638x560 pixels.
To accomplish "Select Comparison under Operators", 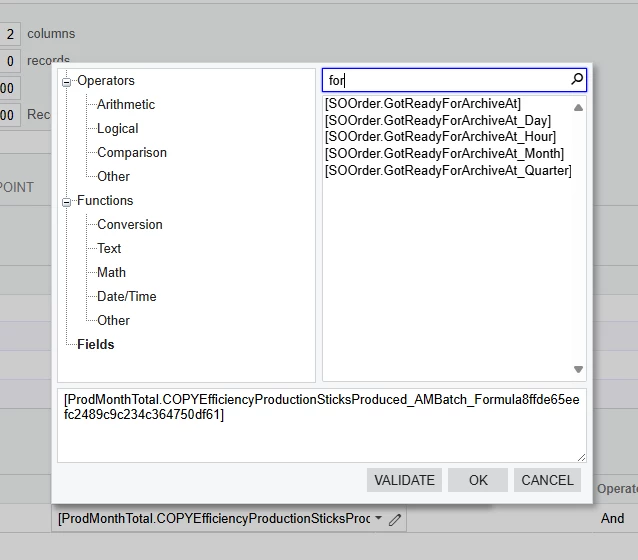I will (132, 153).
